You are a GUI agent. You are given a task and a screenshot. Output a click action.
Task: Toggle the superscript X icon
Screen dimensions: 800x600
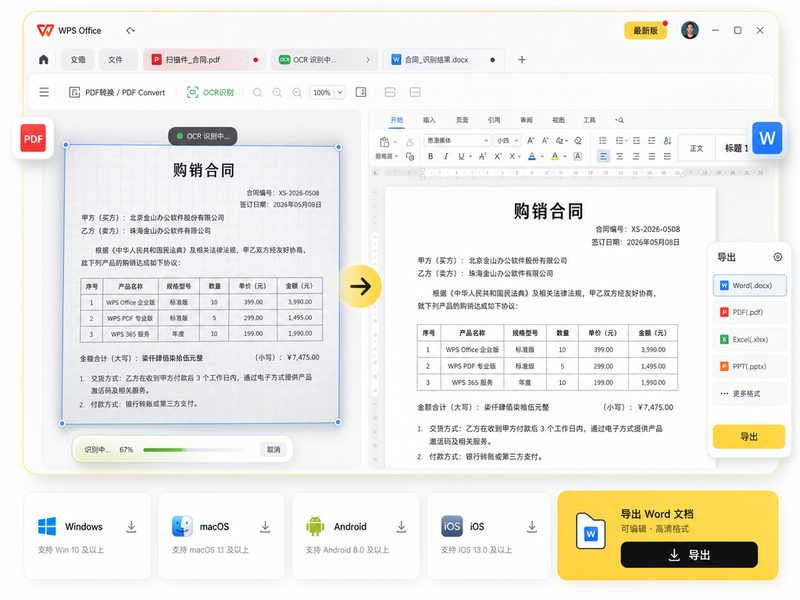(497, 156)
